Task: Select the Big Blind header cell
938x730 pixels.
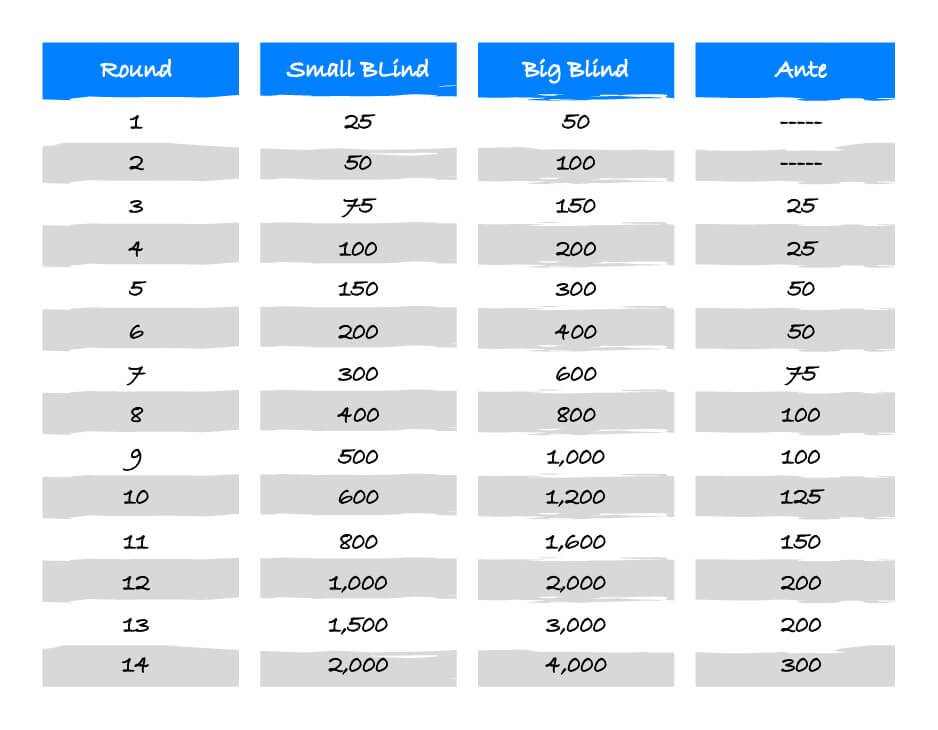Action: click(576, 70)
